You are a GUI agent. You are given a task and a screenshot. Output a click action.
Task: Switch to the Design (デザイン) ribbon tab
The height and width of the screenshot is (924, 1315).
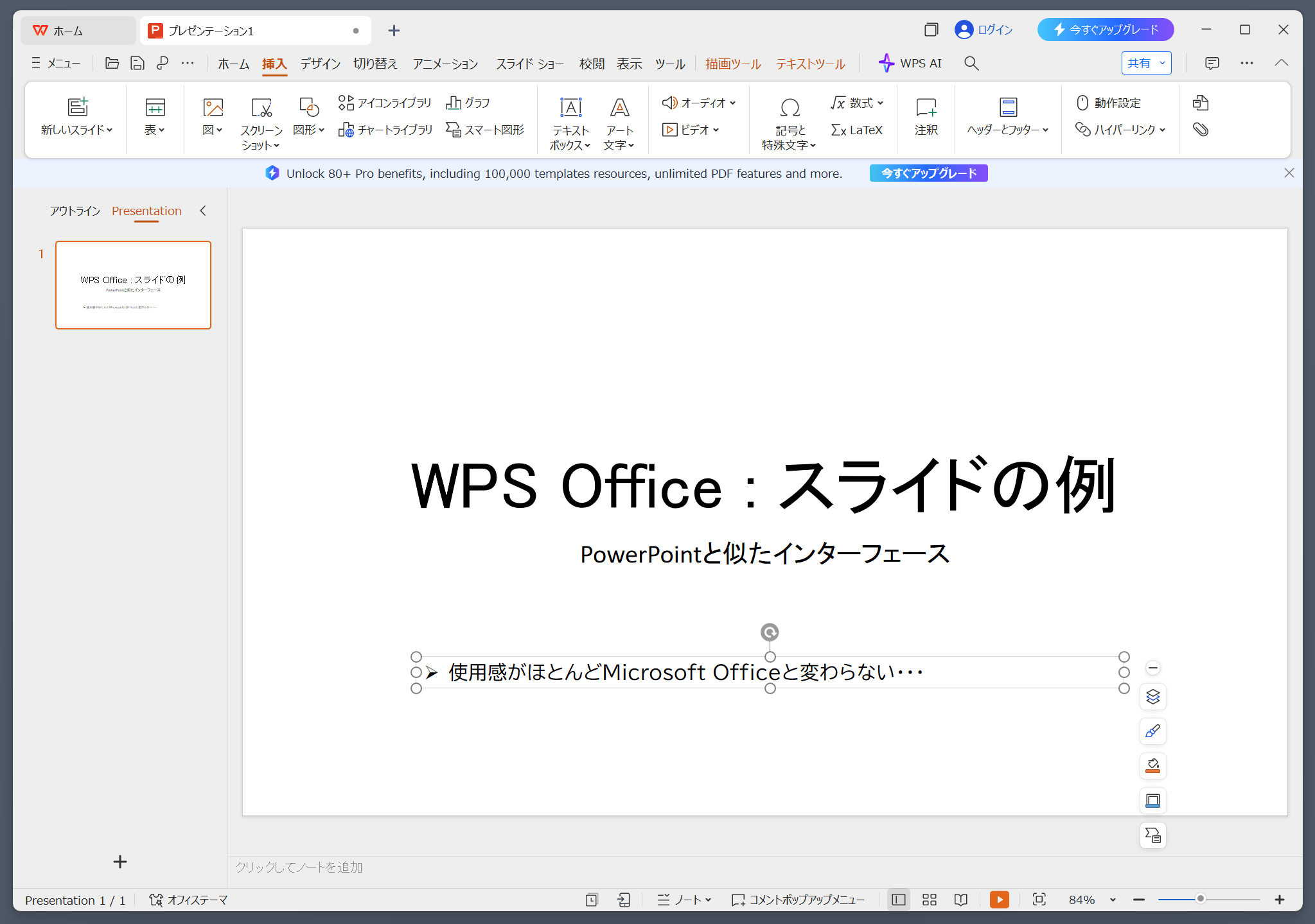[320, 64]
